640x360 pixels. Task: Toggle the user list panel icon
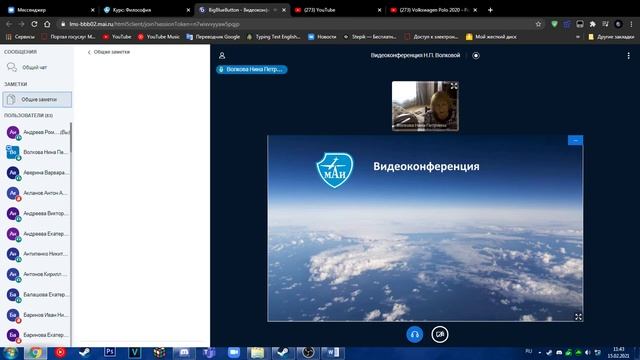[x=222, y=56]
